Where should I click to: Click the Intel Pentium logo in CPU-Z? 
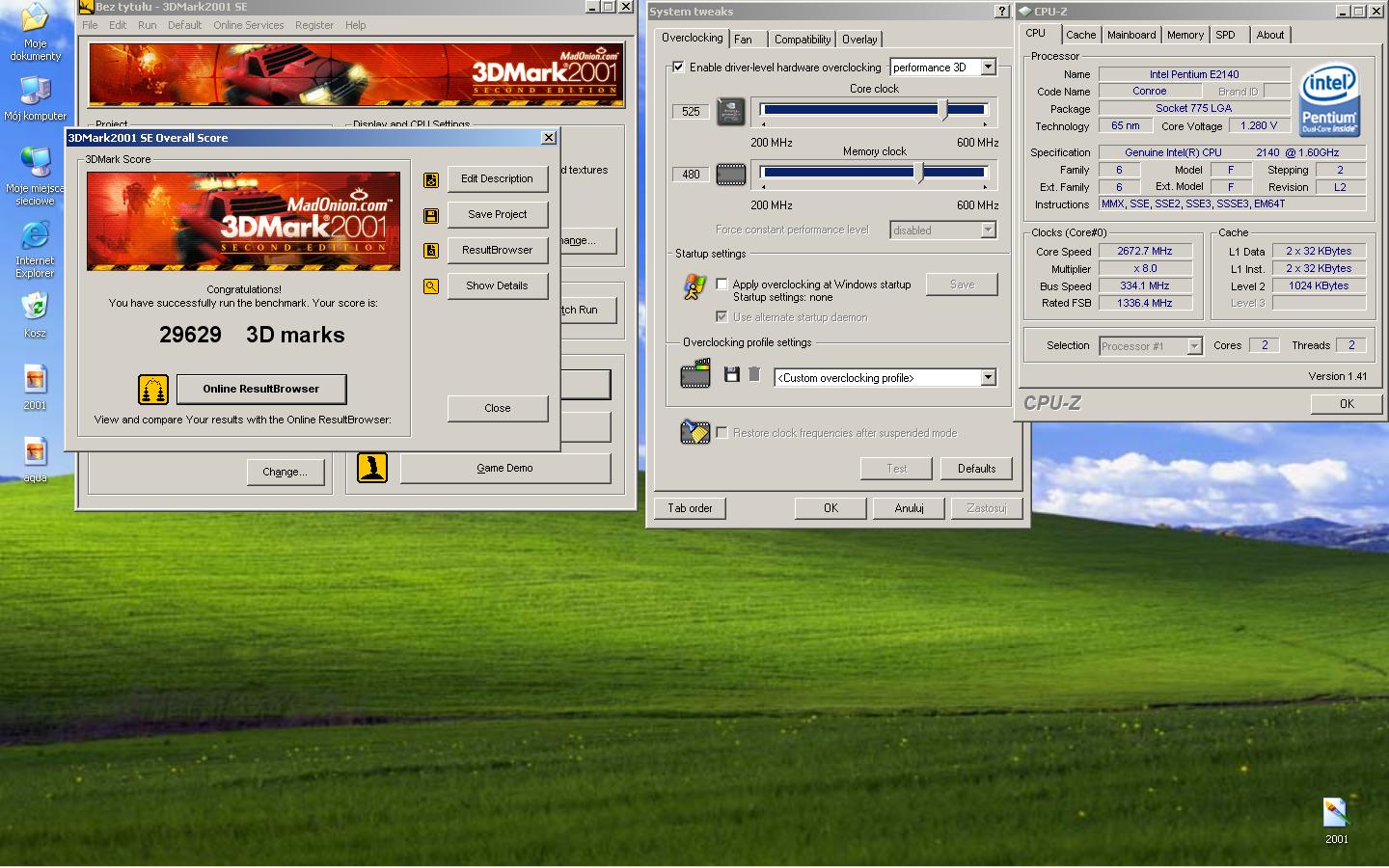point(1329,100)
